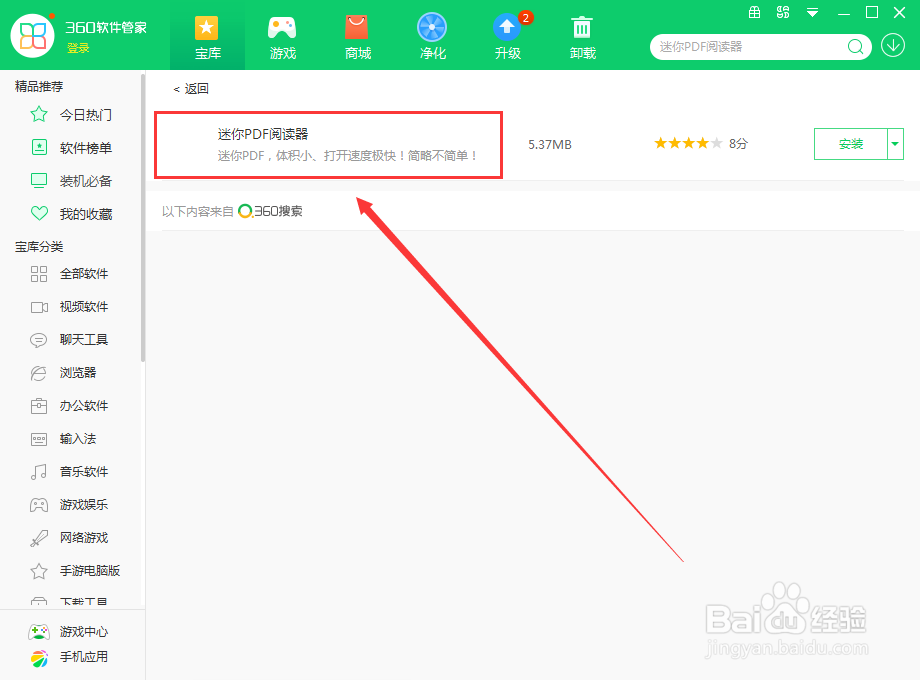Click the star rating for 迷你PDF阅读器

[x=688, y=143]
